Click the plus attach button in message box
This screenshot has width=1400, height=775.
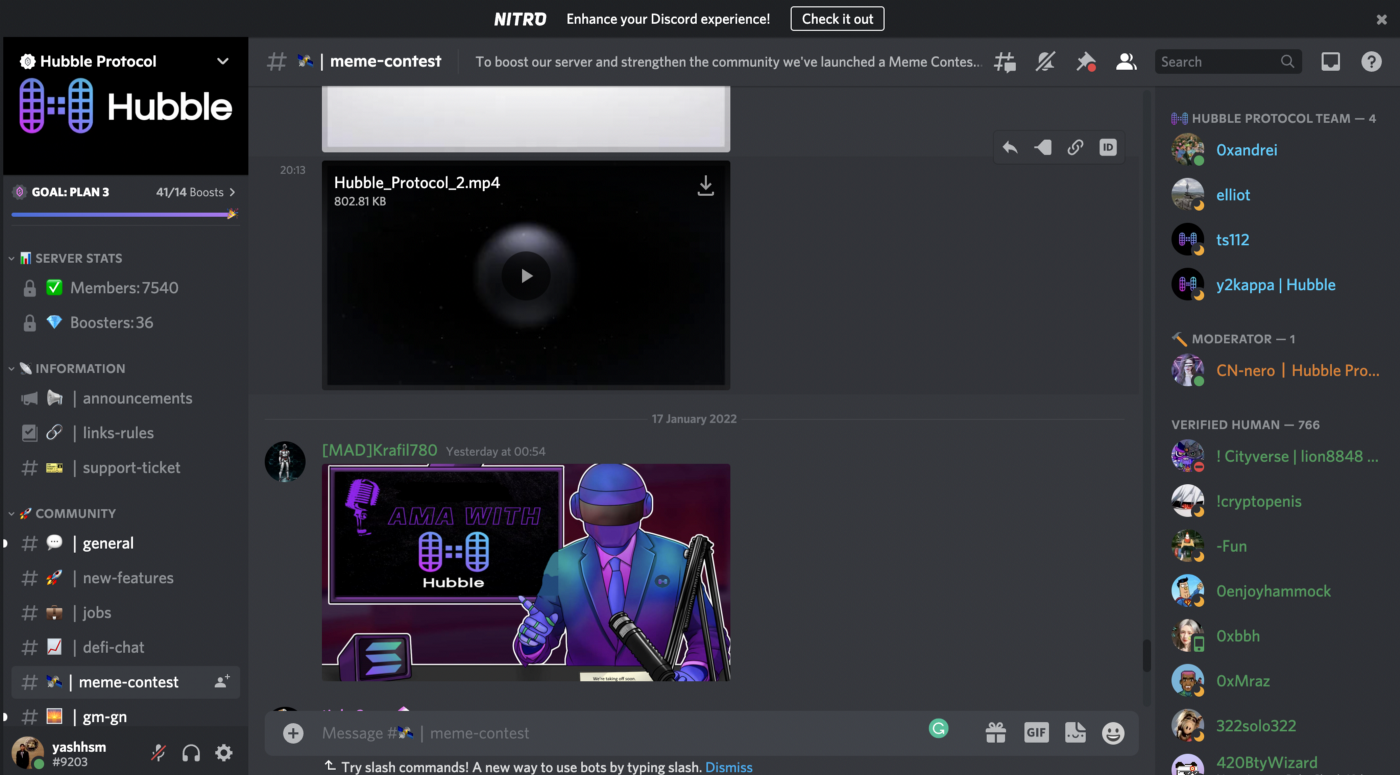[293, 733]
